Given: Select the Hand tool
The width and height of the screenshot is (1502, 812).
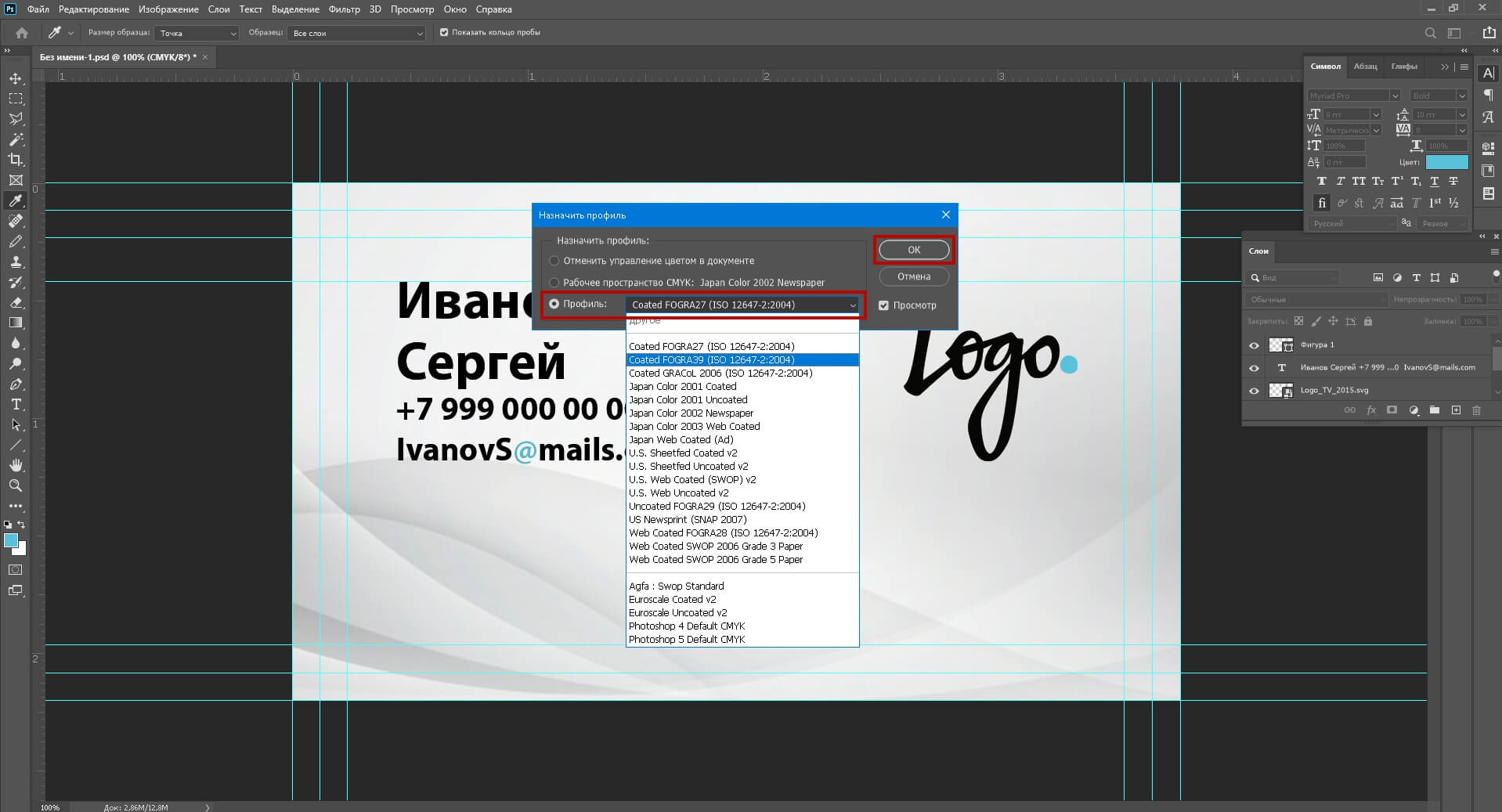Looking at the screenshot, I should coord(16,465).
